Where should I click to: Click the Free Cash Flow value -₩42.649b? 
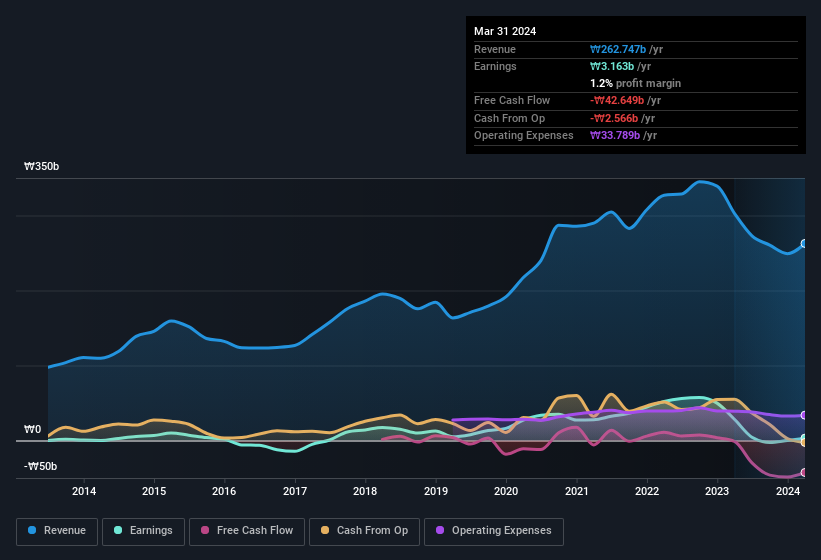(x=617, y=100)
